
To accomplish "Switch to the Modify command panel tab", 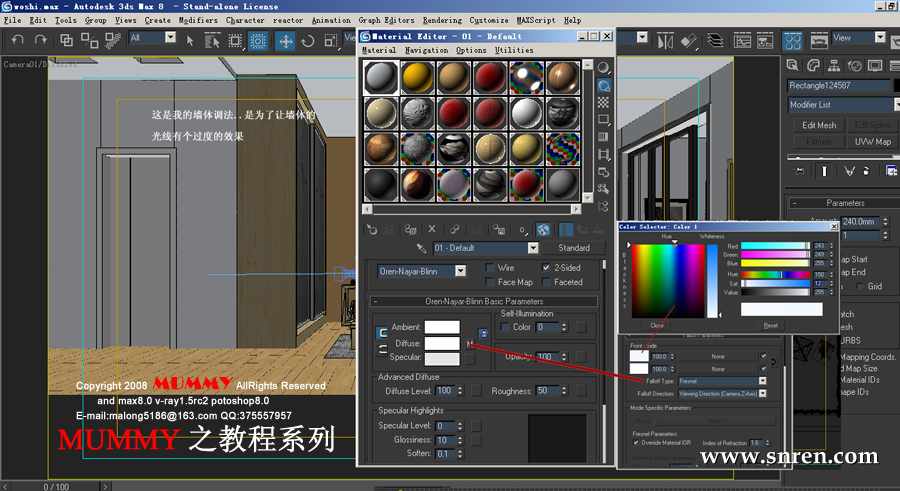I will 813,65.
